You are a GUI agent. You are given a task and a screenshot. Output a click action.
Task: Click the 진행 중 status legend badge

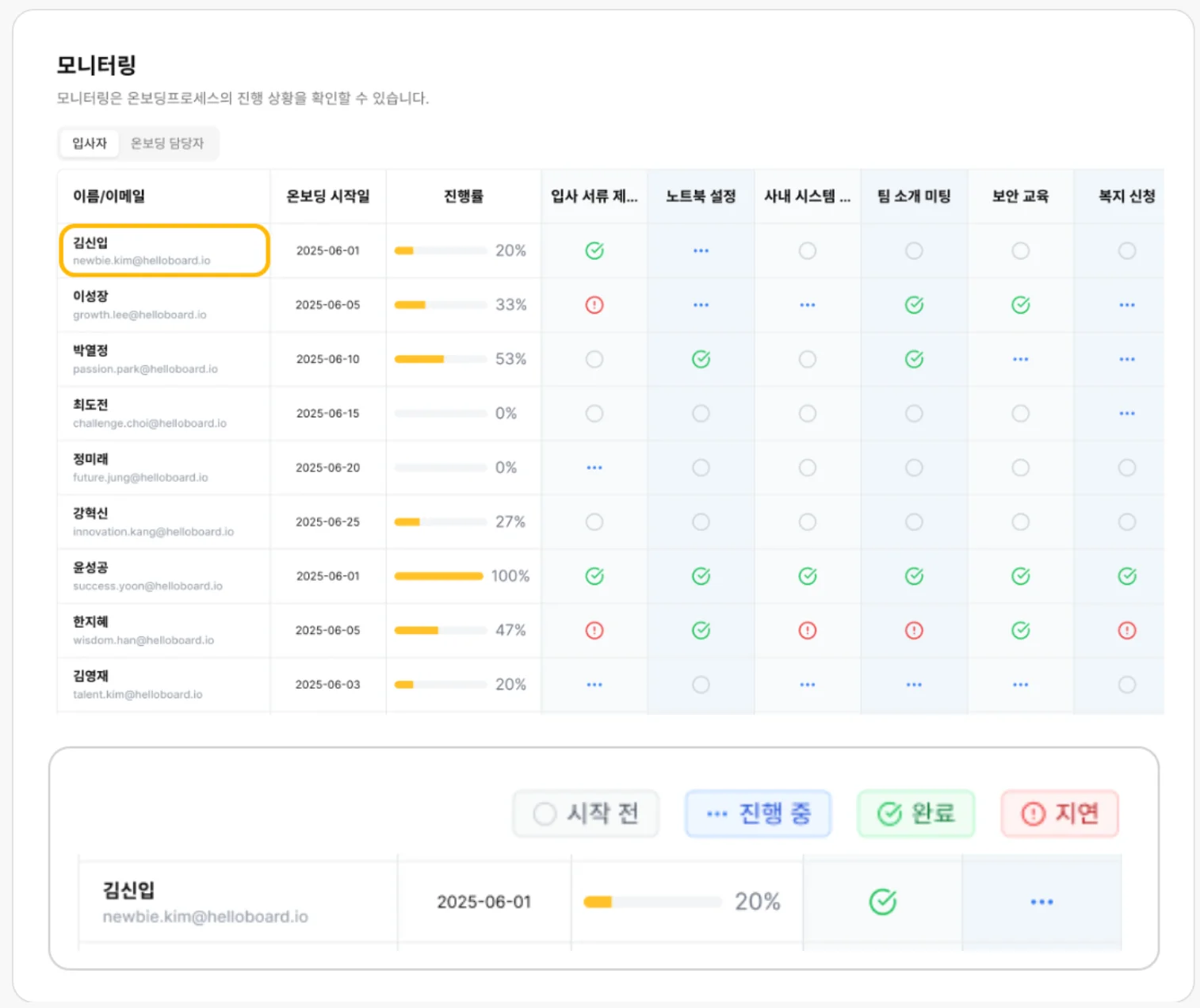[x=758, y=814]
